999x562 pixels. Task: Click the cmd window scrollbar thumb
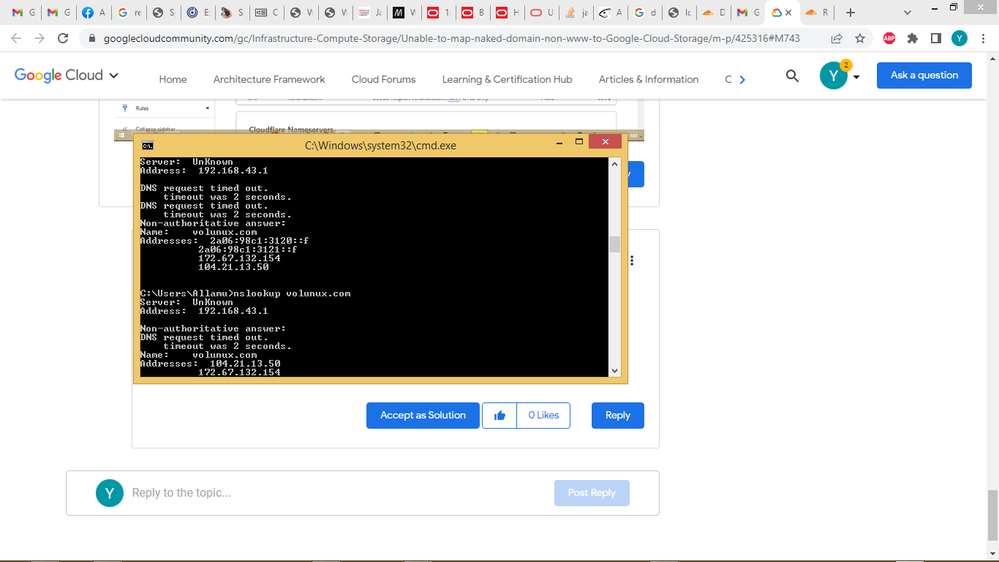tap(614, 244)
